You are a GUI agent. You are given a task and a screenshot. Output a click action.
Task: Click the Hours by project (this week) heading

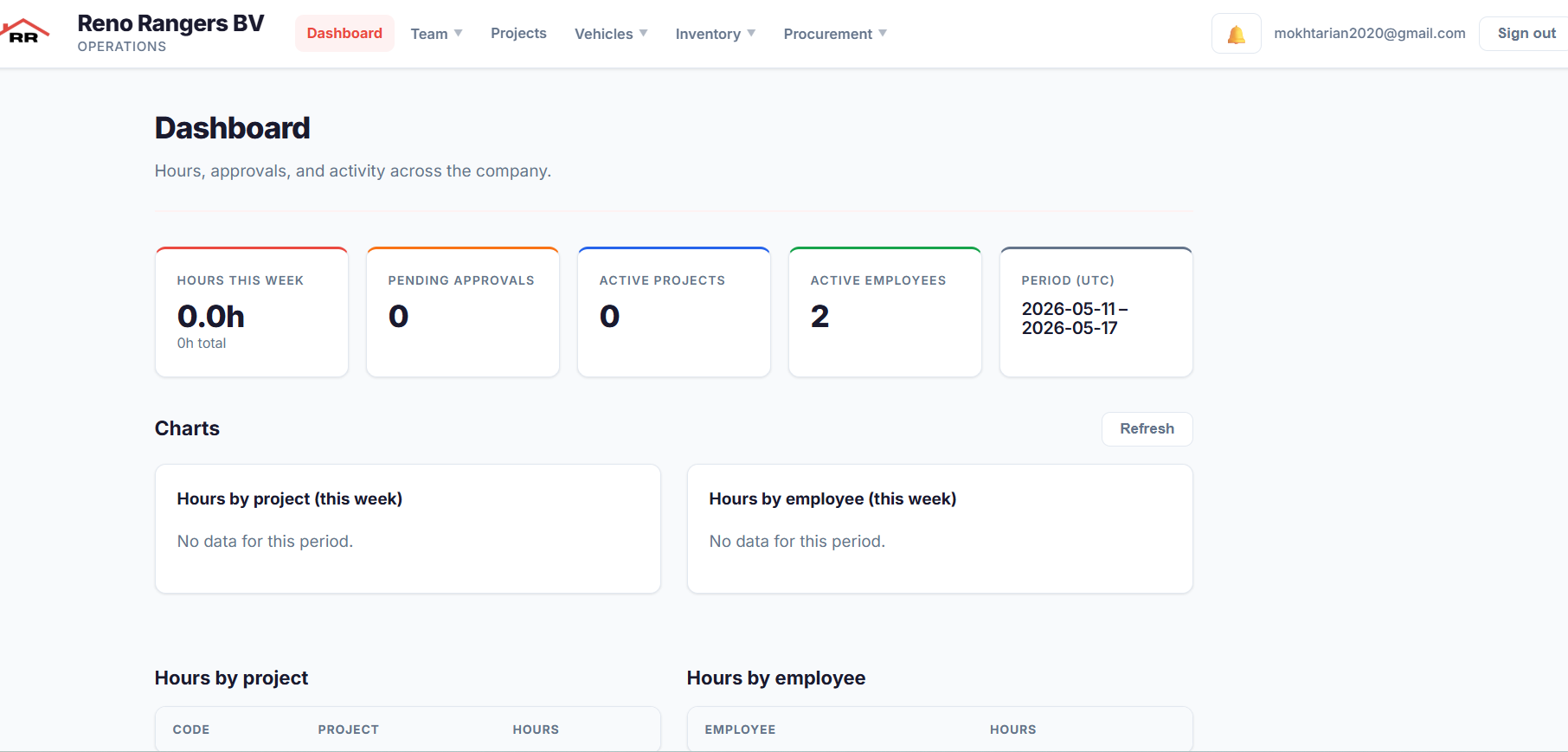pyautogui.click(x=290, y=499)
